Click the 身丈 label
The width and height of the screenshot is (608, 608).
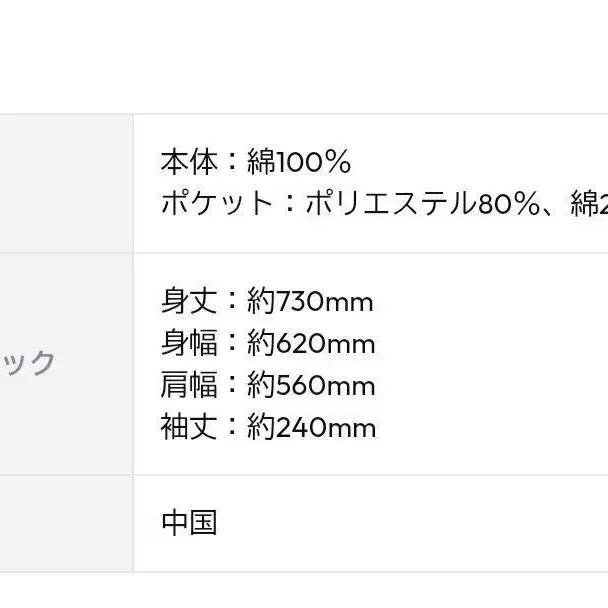point(189,301)
